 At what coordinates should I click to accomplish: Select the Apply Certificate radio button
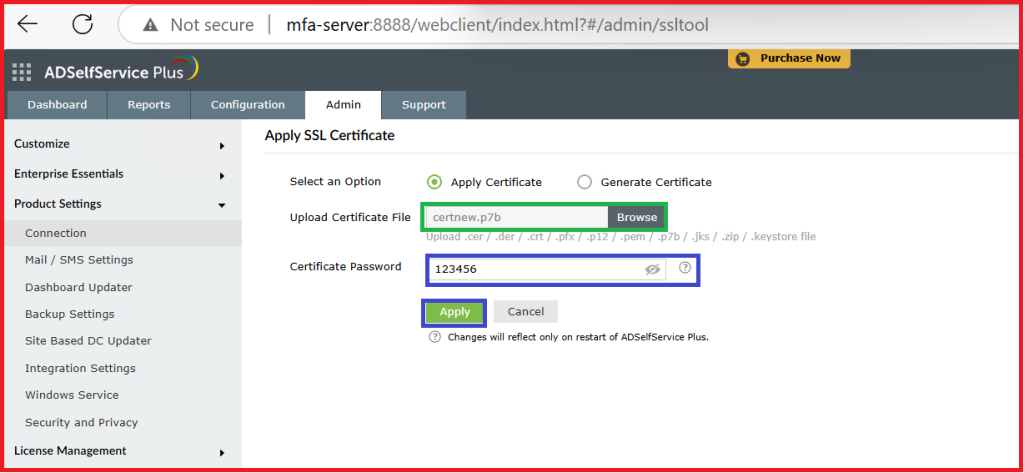tap(434, 182)
